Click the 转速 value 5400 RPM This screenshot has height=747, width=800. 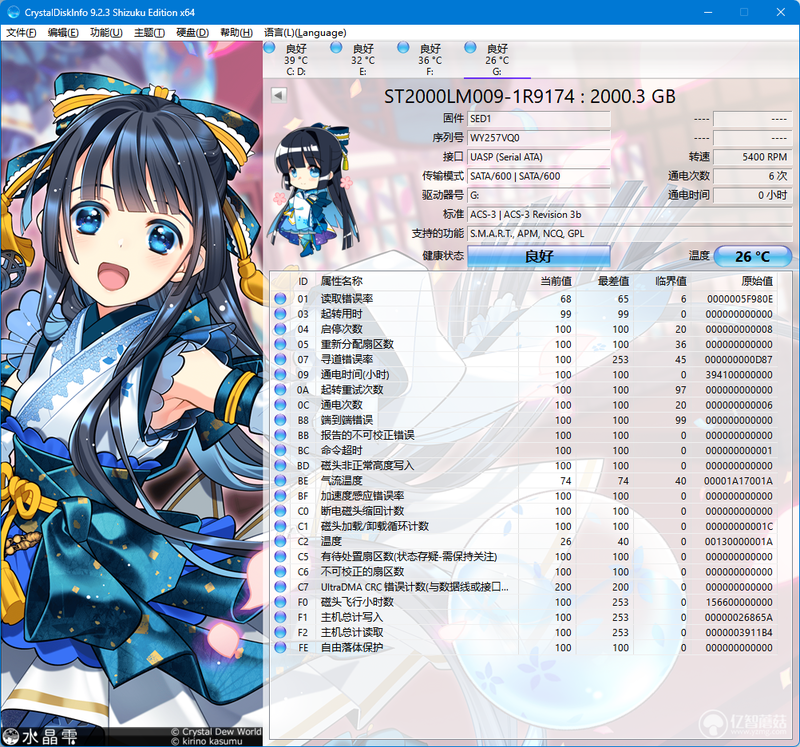753,157
